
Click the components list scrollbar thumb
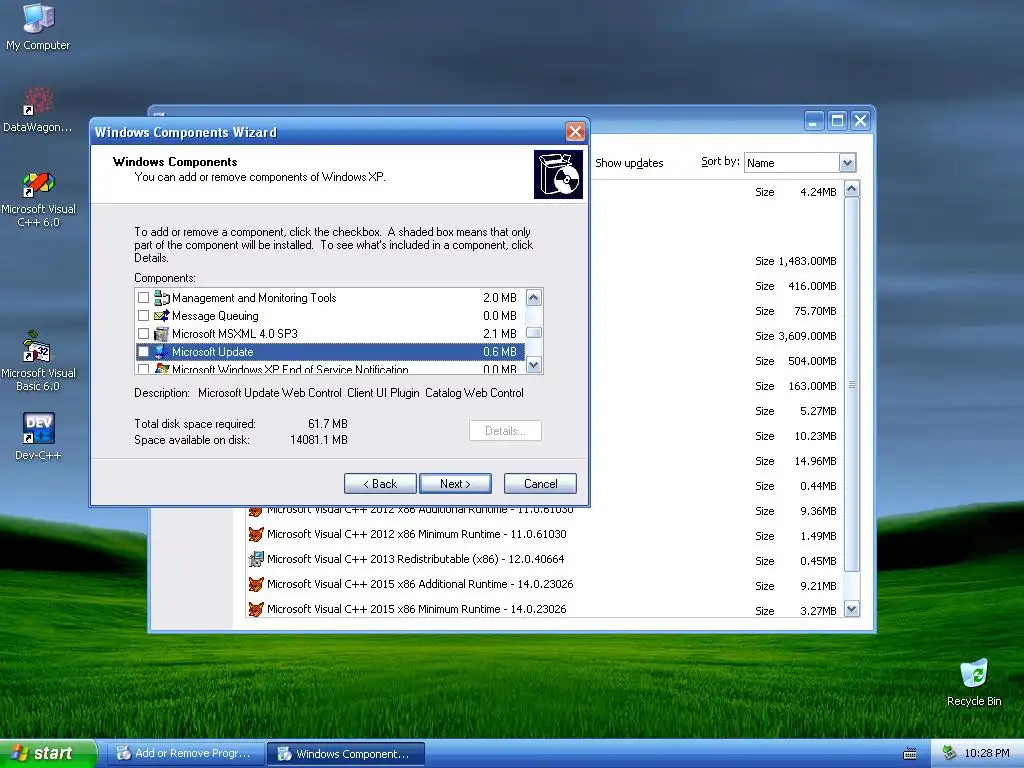(534, 332)
